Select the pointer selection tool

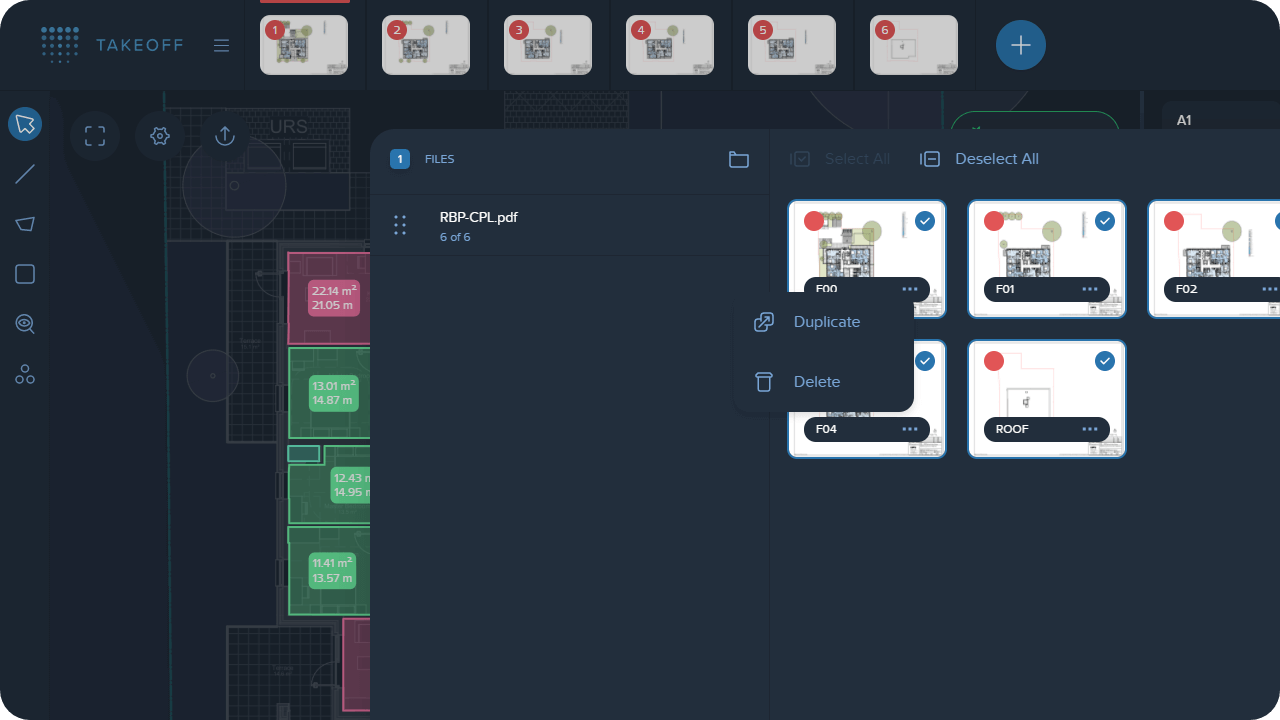pyautogui.click(x=25, y=125)
